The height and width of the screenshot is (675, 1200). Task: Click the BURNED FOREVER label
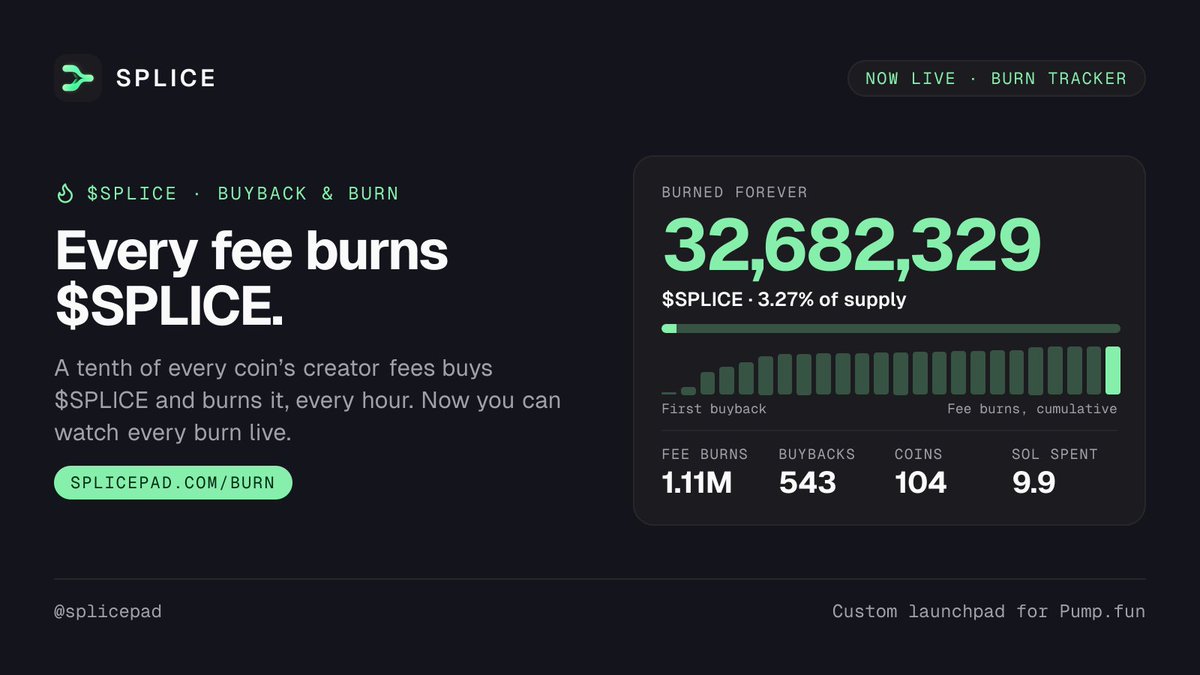734,193
